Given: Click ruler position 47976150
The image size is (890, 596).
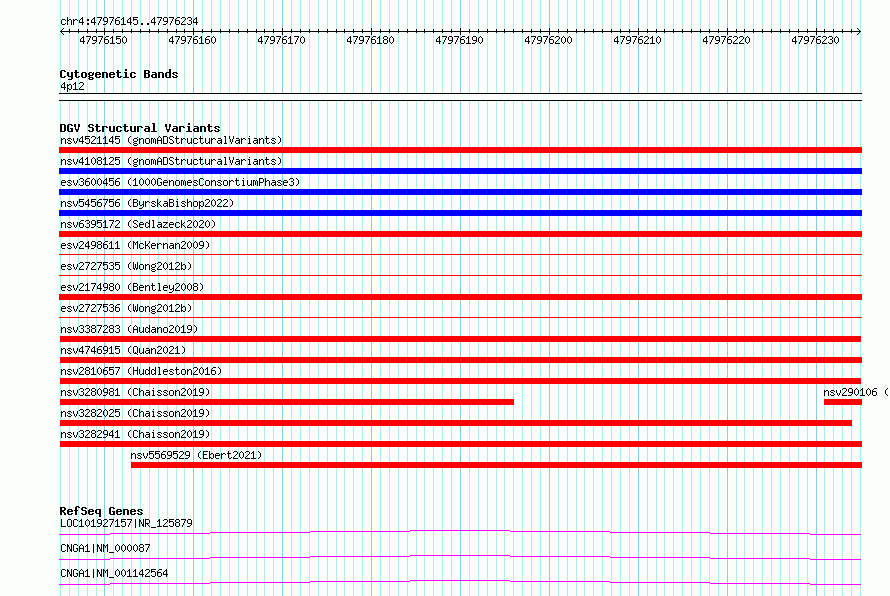Looking at the screenshot, I should pyautogui.click(x=103, y=40).
